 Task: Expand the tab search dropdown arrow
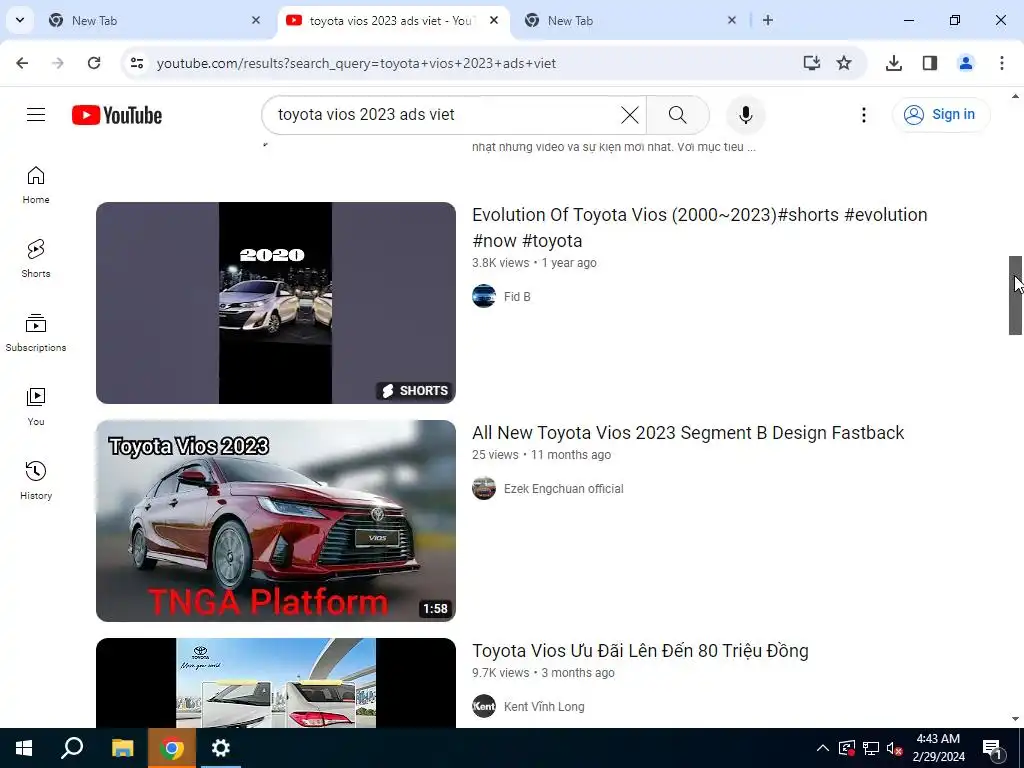pos(20,20)
